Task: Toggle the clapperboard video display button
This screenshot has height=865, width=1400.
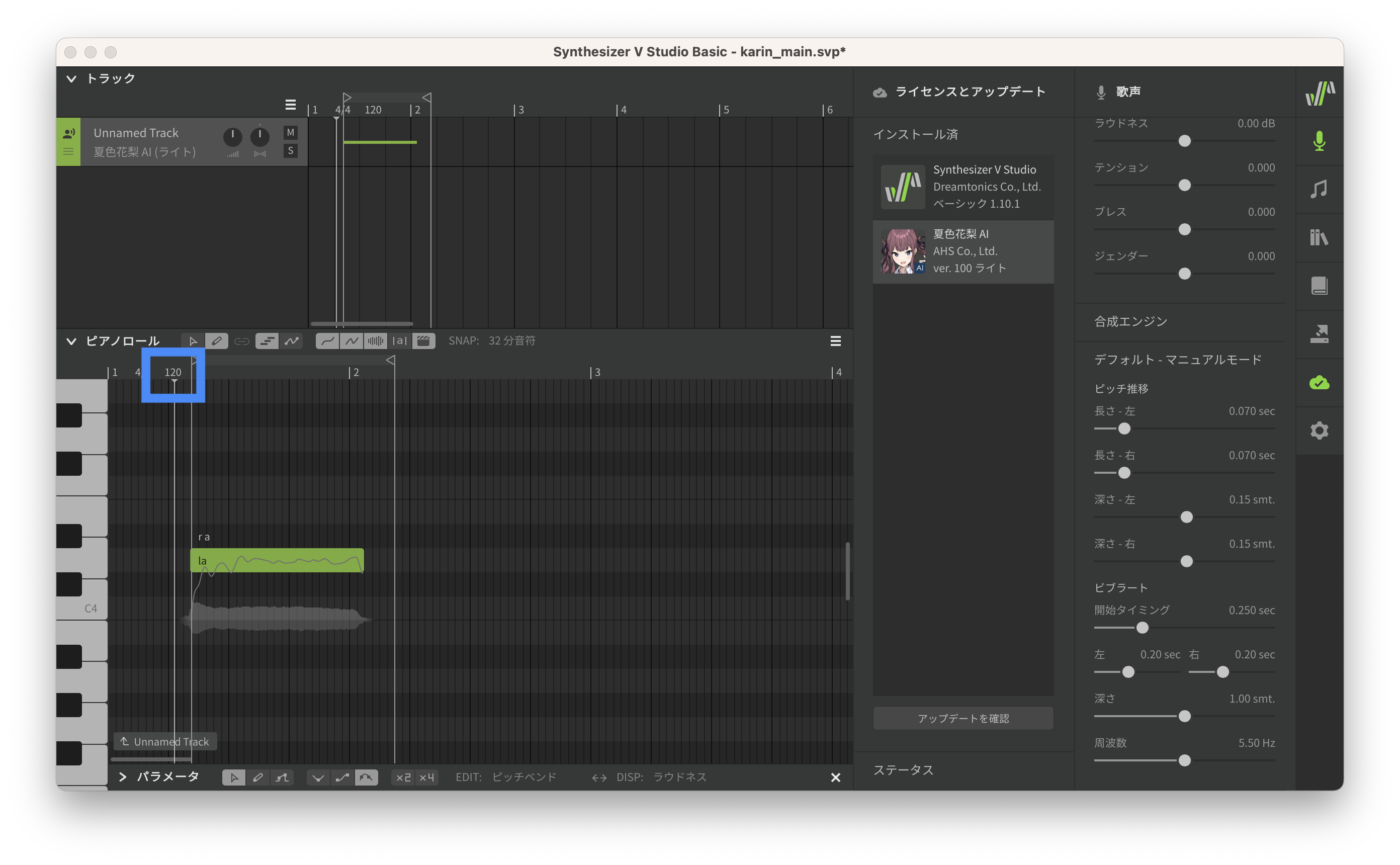Action: pyautogui.click(x=424, y=341)
